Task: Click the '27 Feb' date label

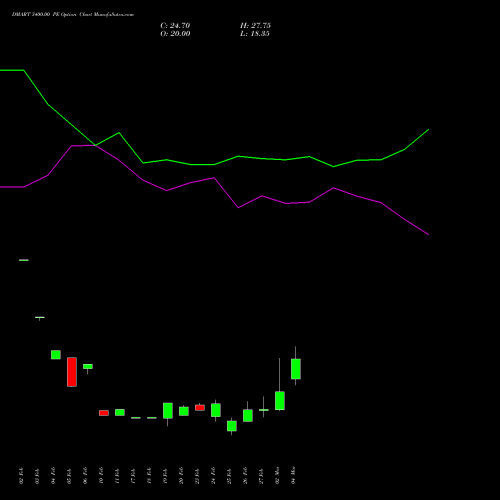Action: [x=262, y=476]
